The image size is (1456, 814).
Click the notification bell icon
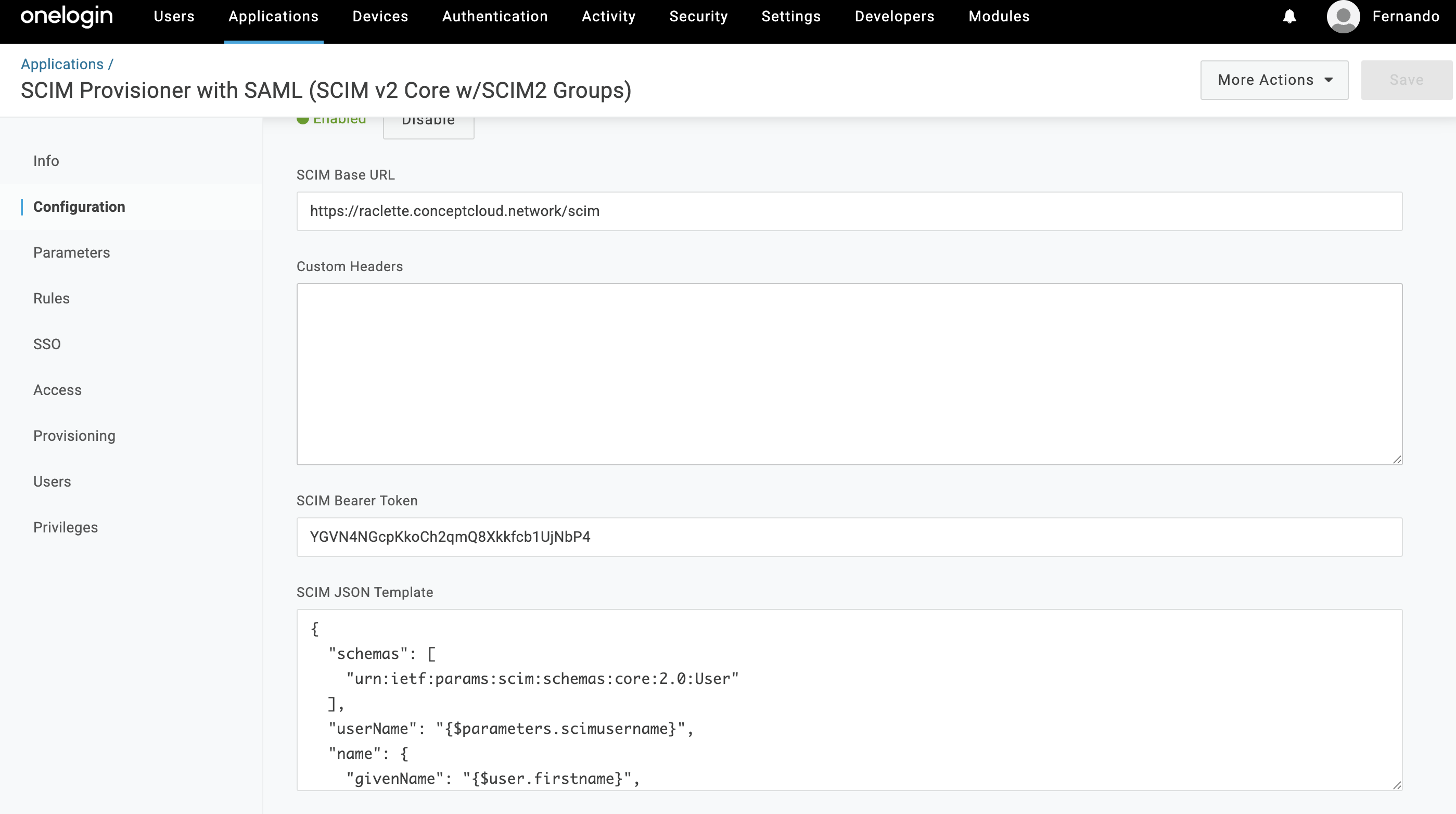pos(1289,16)
